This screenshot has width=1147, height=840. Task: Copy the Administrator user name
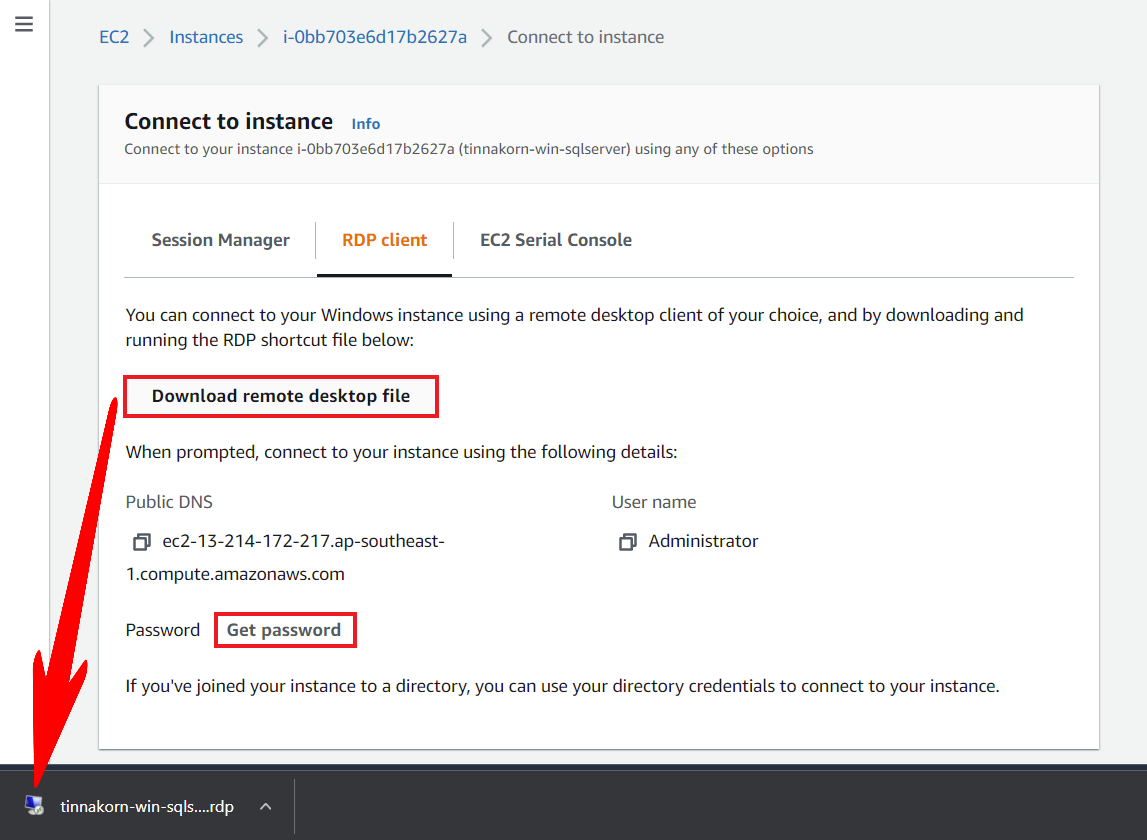[627, 541]
